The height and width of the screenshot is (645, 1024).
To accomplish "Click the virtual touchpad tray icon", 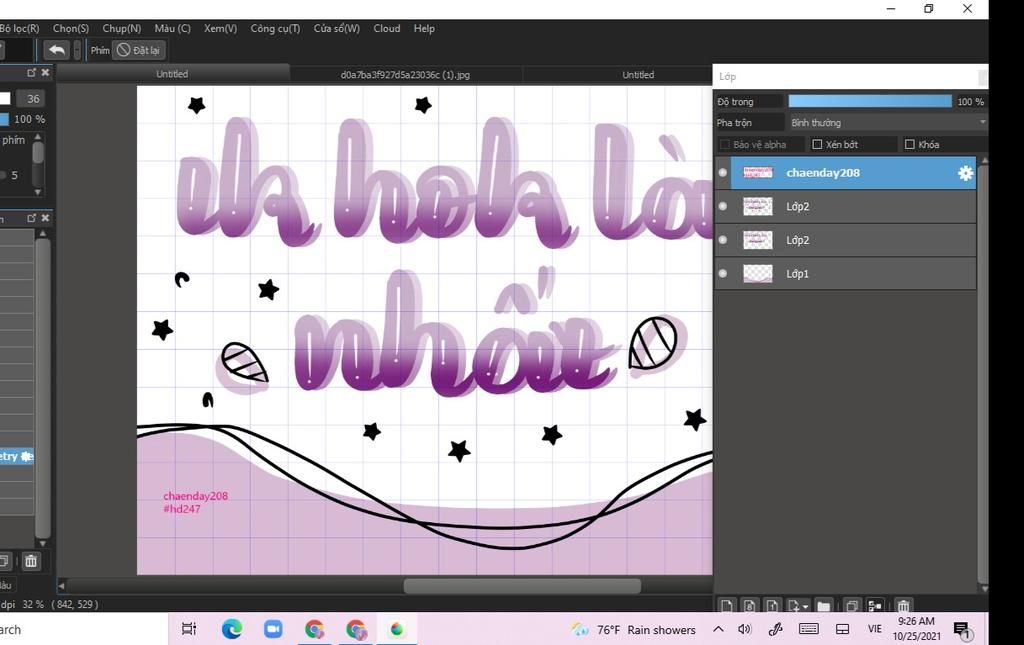I will coord(842,629).
